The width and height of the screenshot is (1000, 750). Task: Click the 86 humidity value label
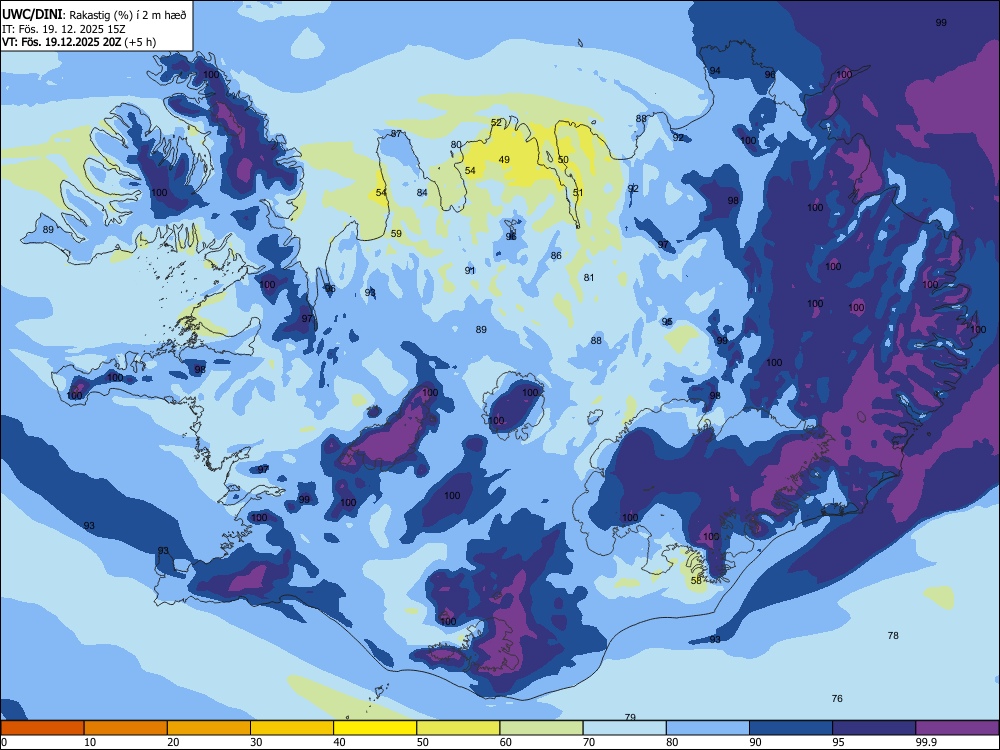(x=556, y=255)
